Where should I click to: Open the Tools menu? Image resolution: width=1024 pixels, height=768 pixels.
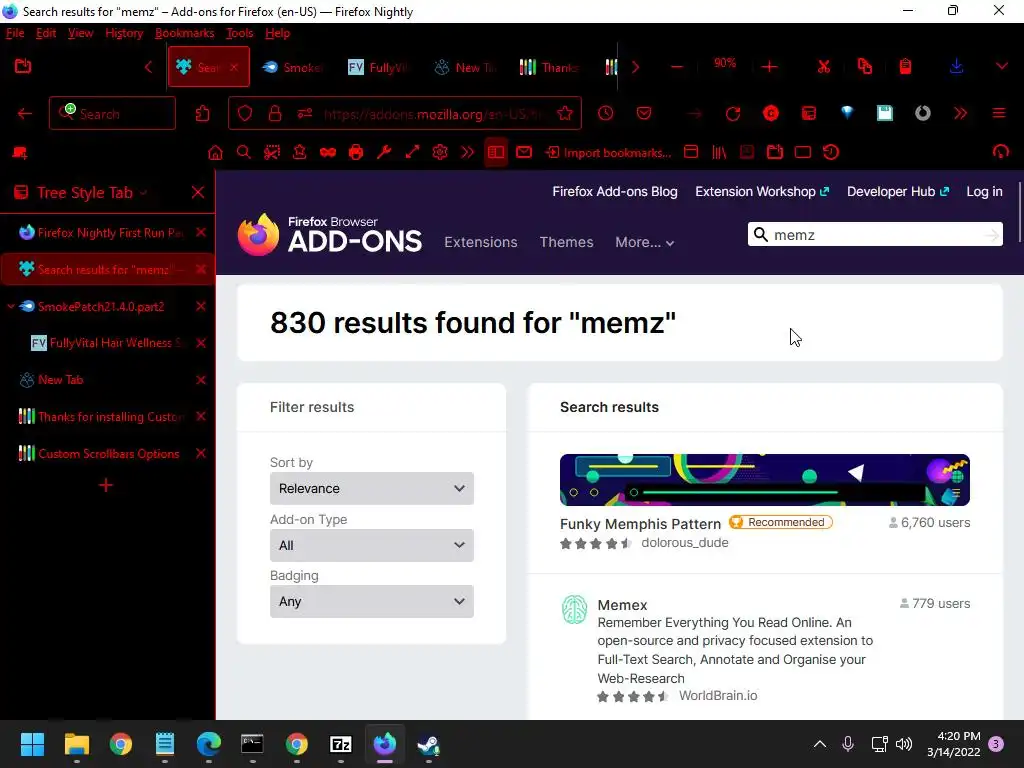240,33
